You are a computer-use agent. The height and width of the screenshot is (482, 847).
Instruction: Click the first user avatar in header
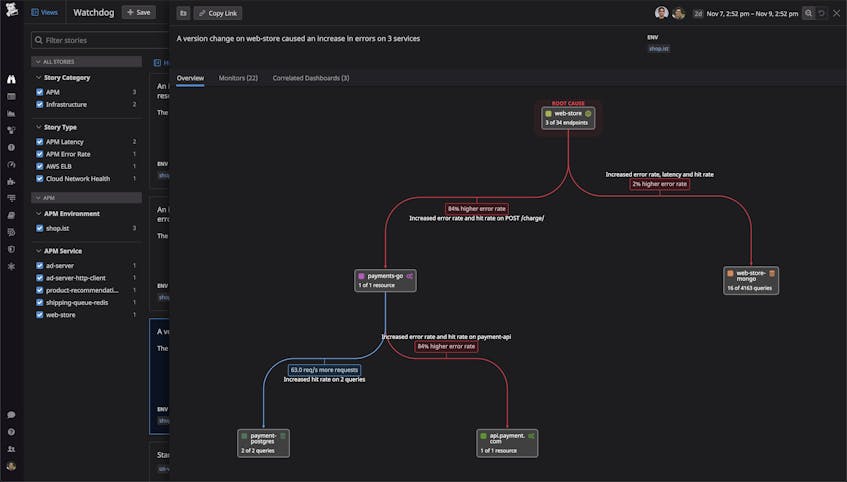(661, 13)
